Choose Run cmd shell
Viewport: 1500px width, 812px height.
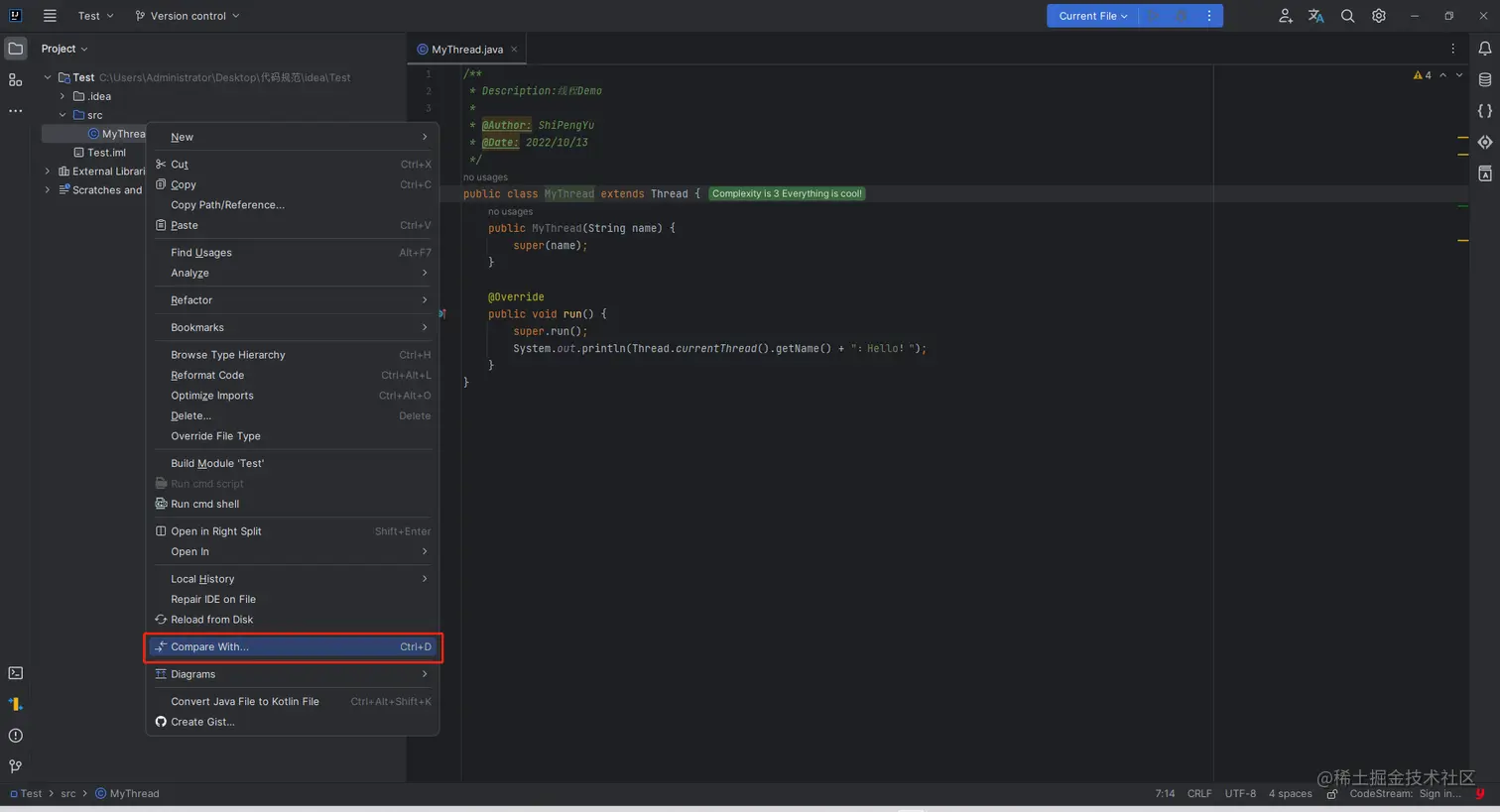coord(293,504)
